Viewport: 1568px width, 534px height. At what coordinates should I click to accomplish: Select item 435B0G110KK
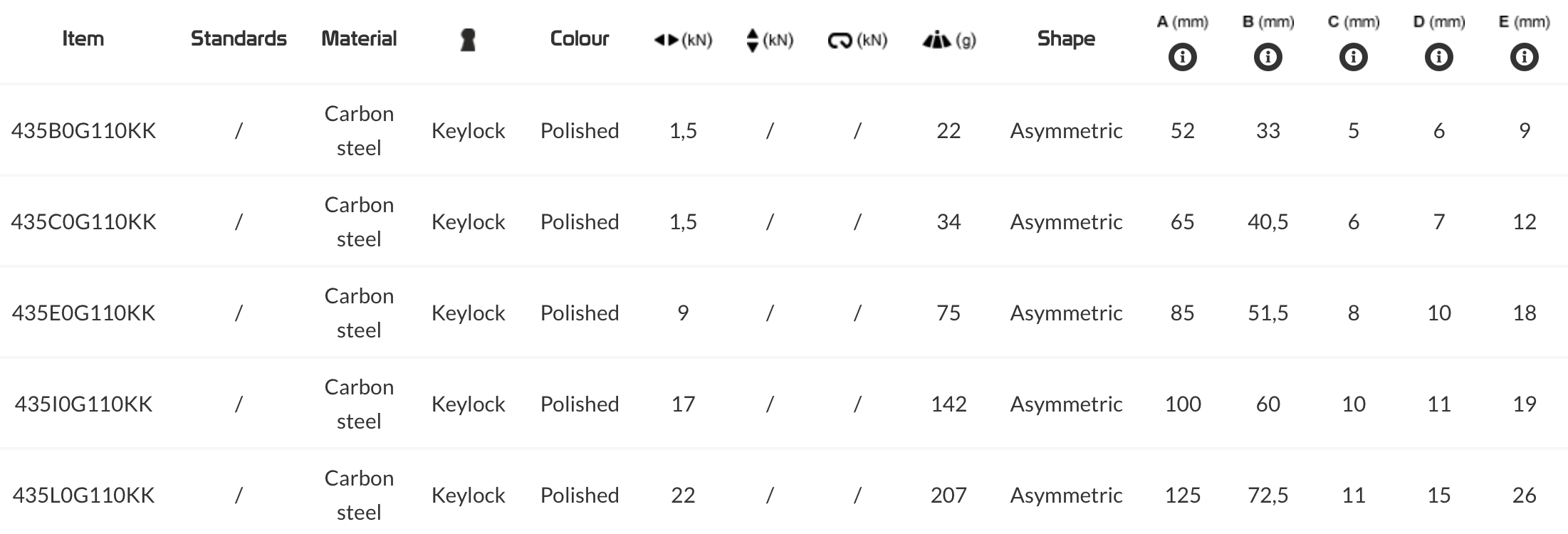click(x=83, y=131)
